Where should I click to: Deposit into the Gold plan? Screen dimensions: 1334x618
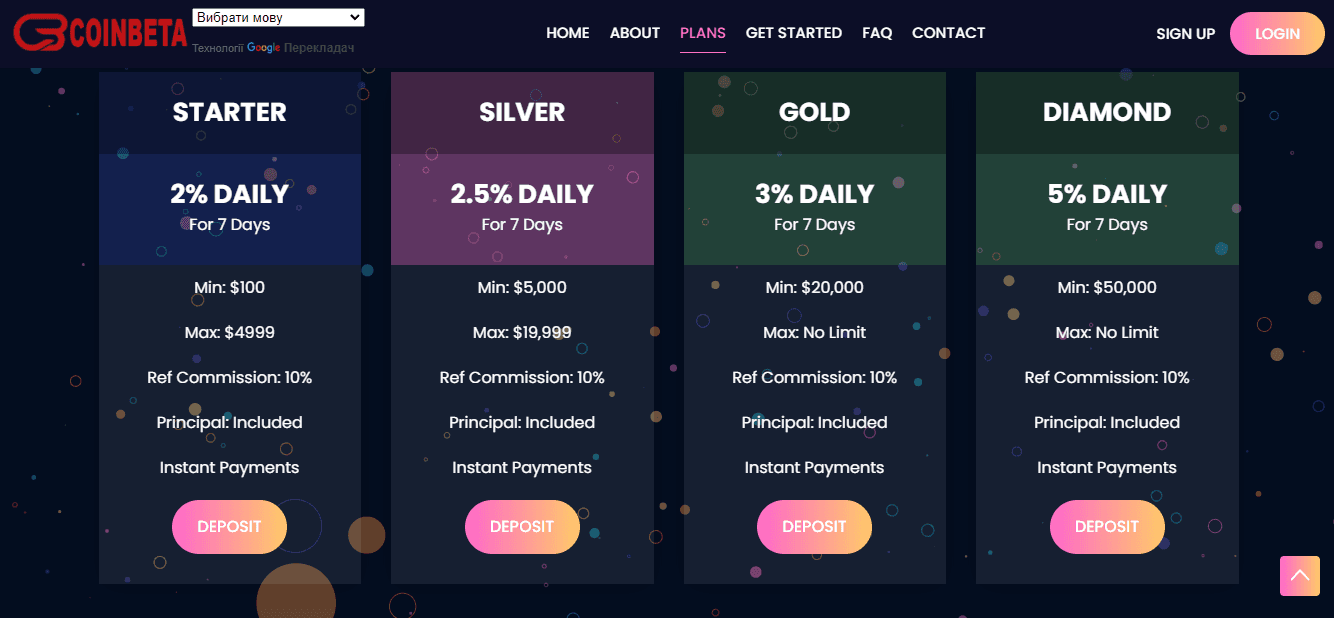tap(814, 527)
